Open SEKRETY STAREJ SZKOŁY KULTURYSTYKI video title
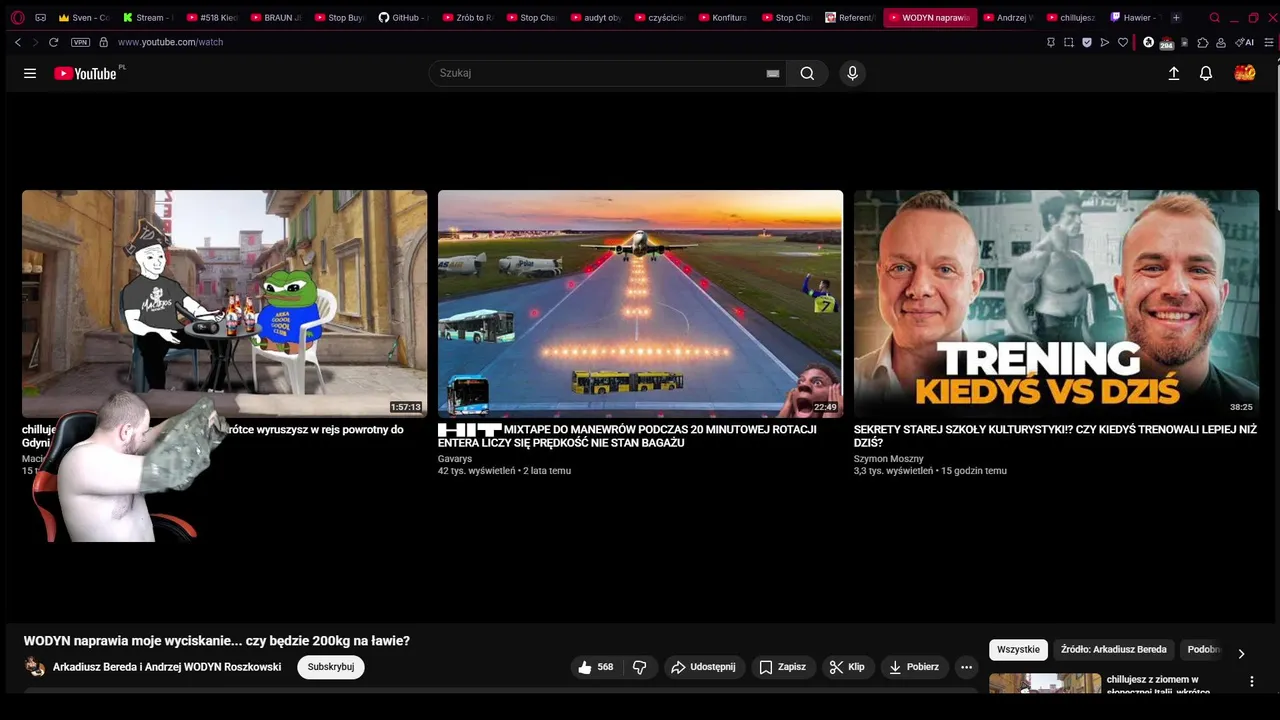The height and width of the screenshot is (720, 1280). tap(1055, 436)
